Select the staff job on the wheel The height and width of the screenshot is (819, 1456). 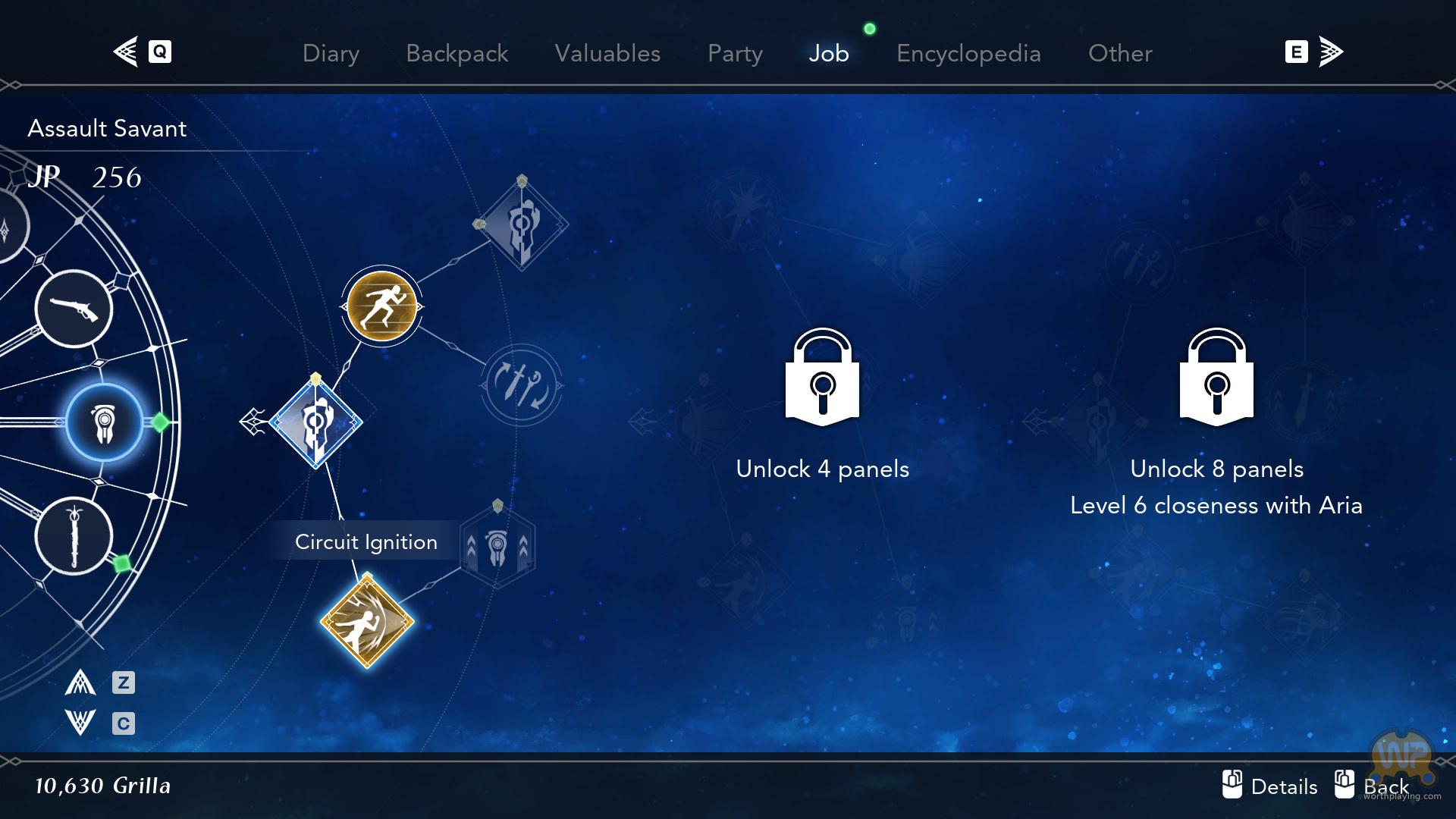pos(74,536)
